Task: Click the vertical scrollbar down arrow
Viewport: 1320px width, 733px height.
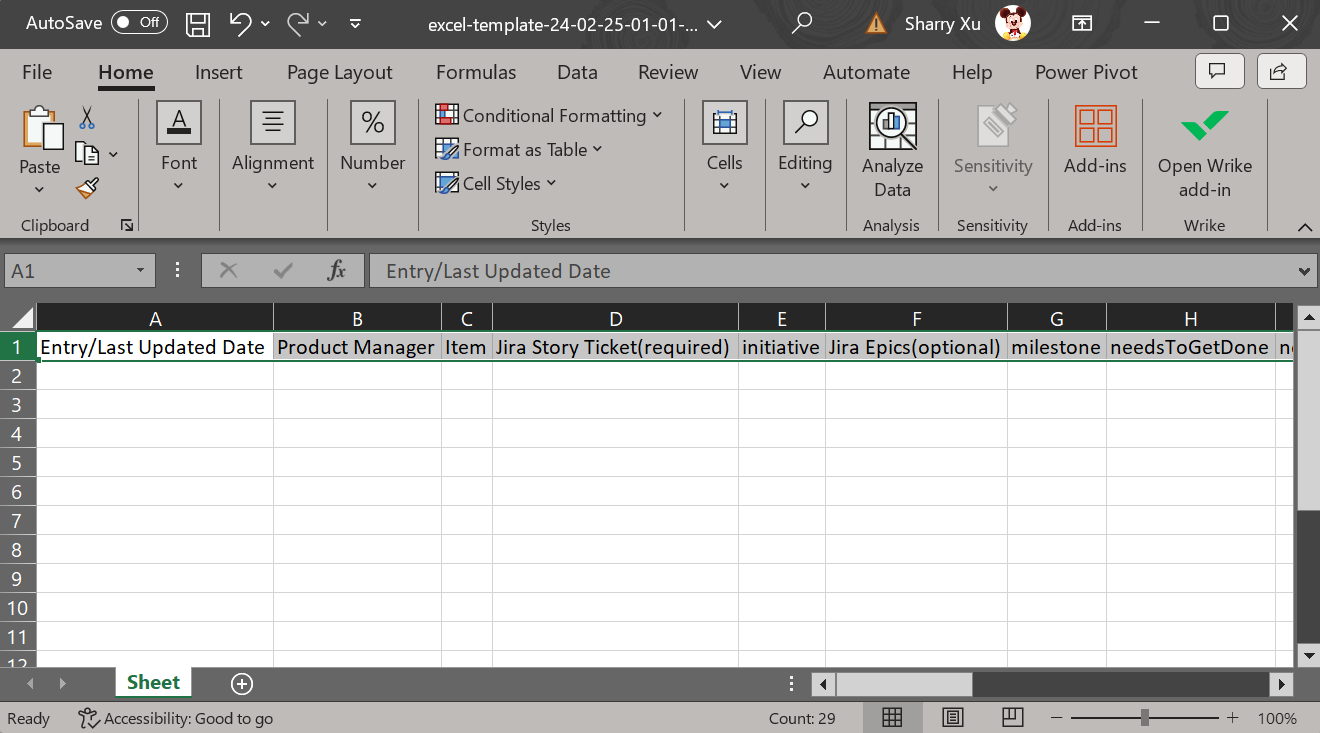Action: (x=1308, y=654)
